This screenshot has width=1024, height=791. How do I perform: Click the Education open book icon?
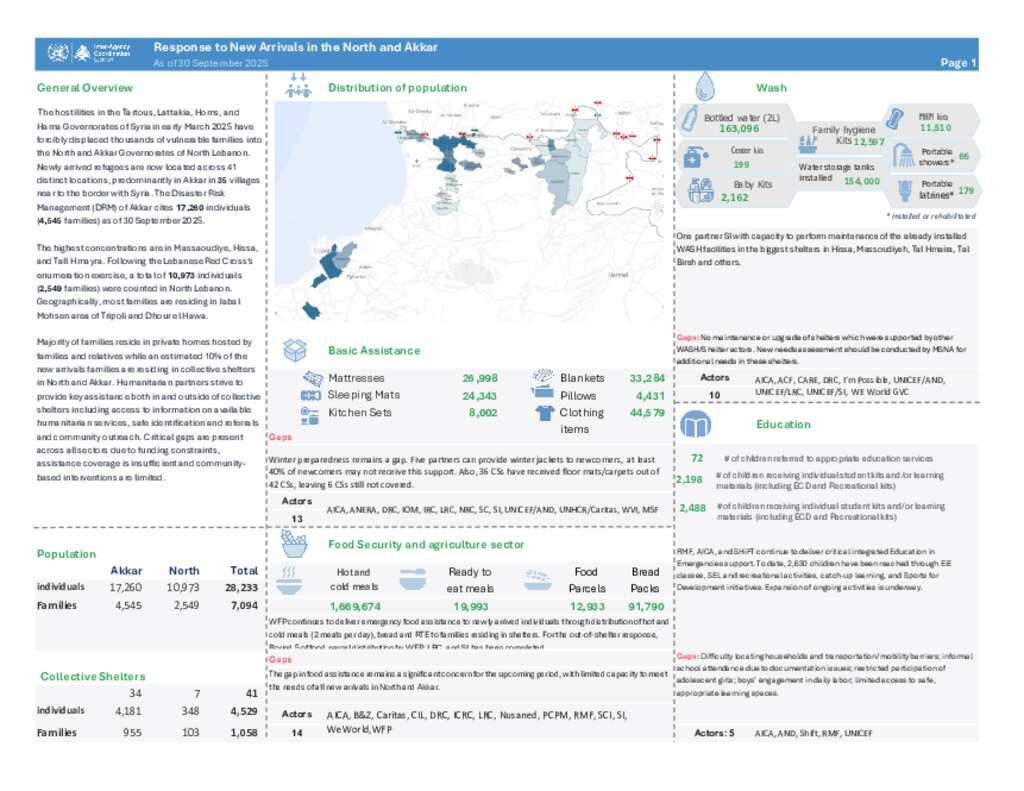696,425
